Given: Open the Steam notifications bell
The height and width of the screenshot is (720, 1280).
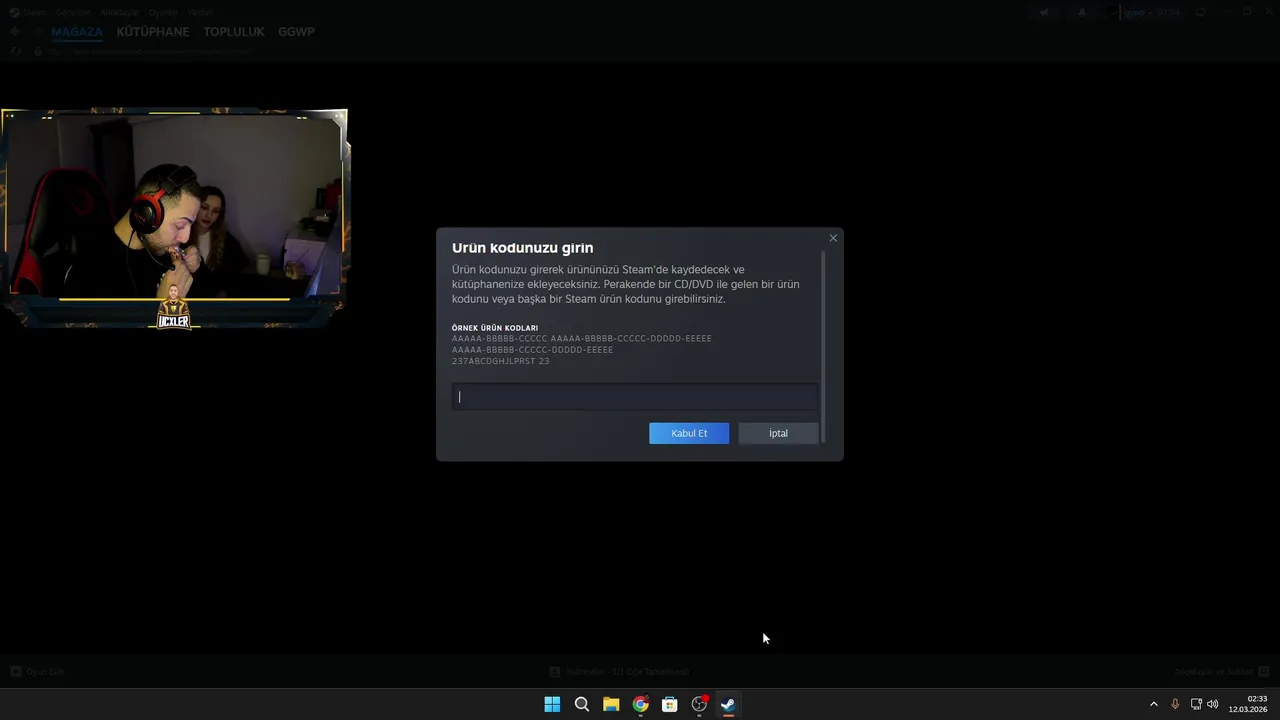Looking at the screenshot, I should coord(1082,12).
